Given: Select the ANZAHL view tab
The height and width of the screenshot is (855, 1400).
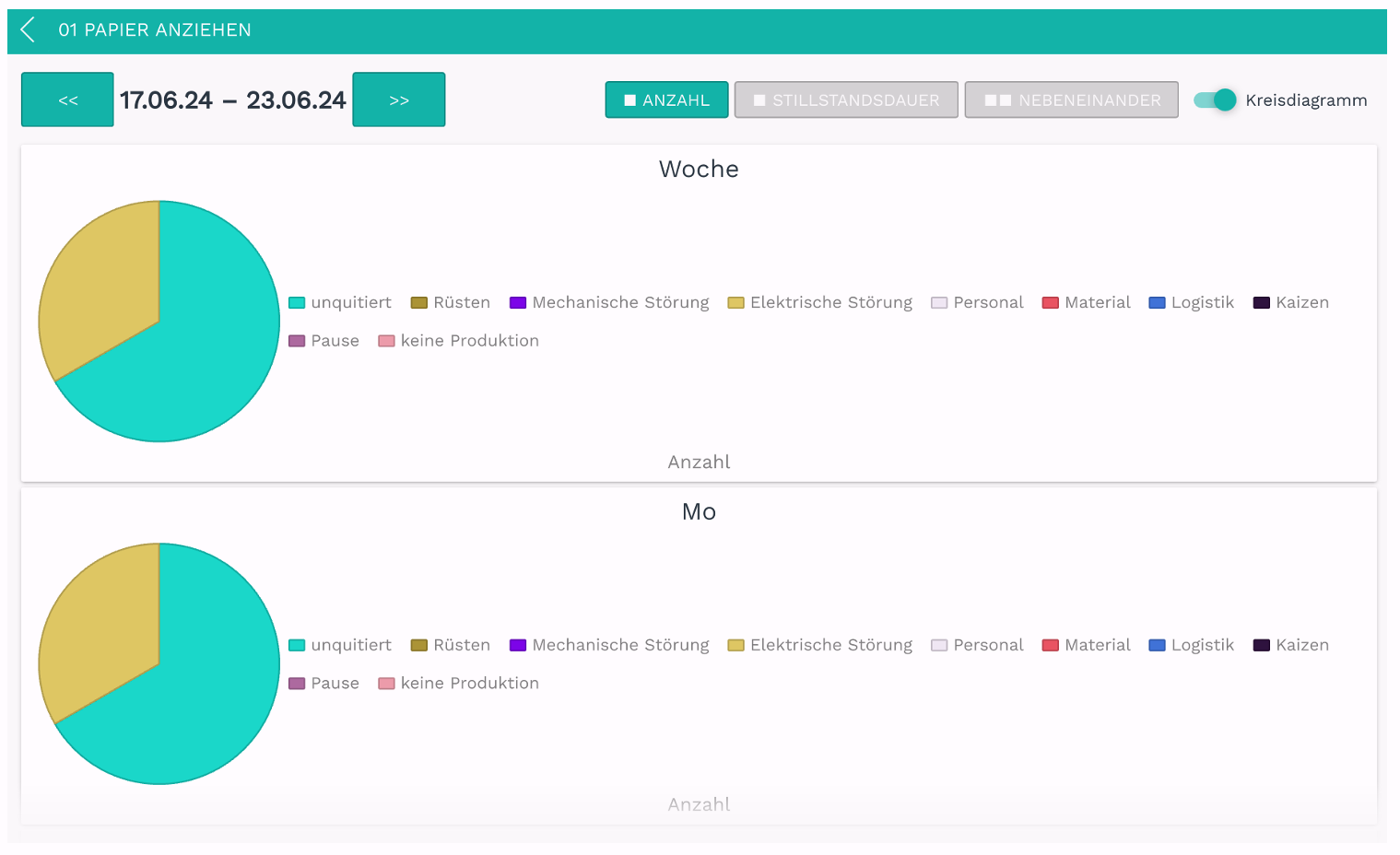Looking at the screenshot, I should 666,100.
